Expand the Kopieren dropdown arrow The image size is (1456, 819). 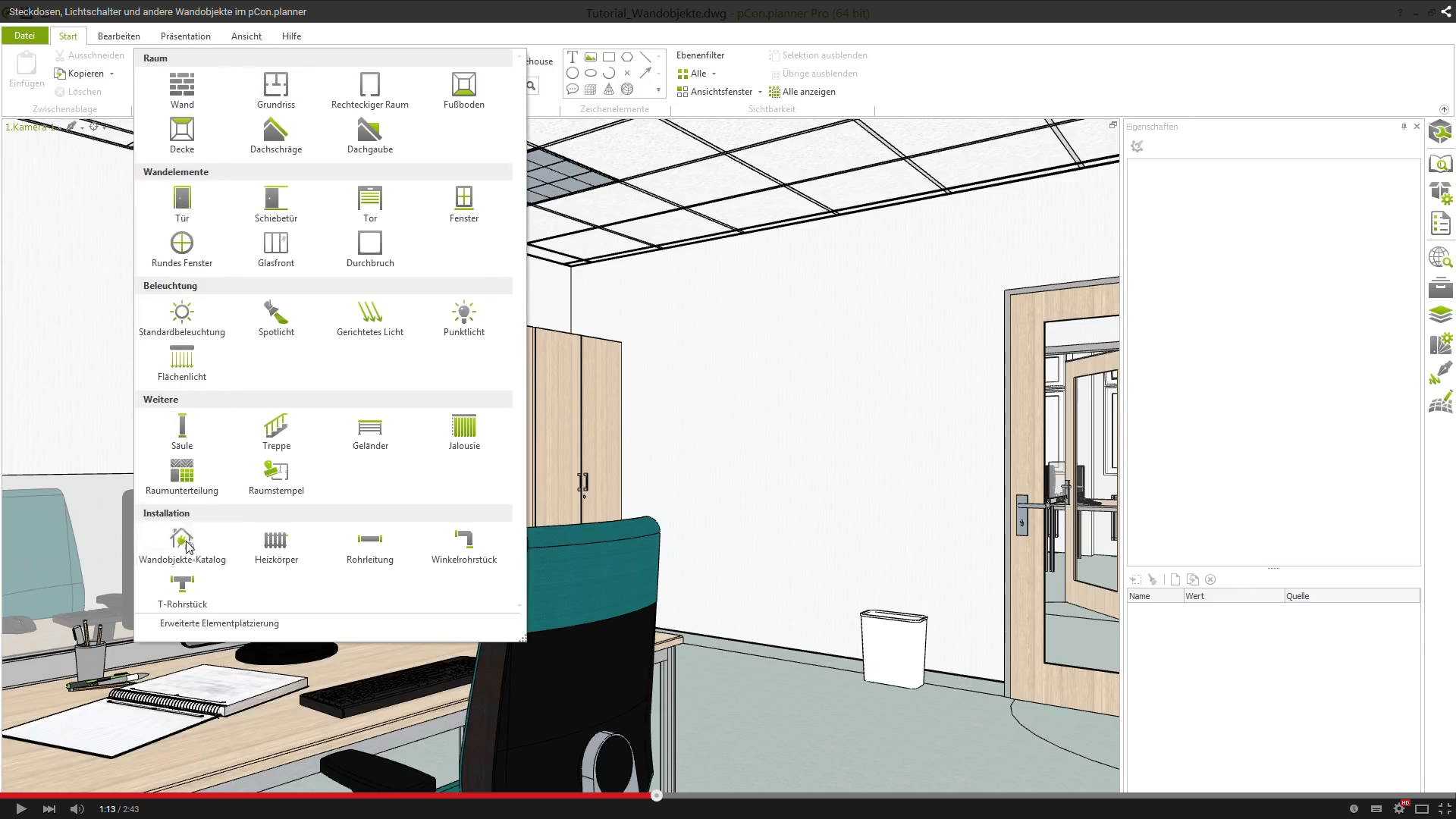point(112,74)
